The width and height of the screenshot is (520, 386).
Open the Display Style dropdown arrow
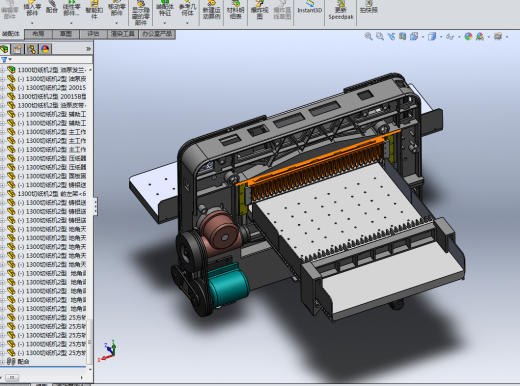pyautogui.click(x=441, y=37)
